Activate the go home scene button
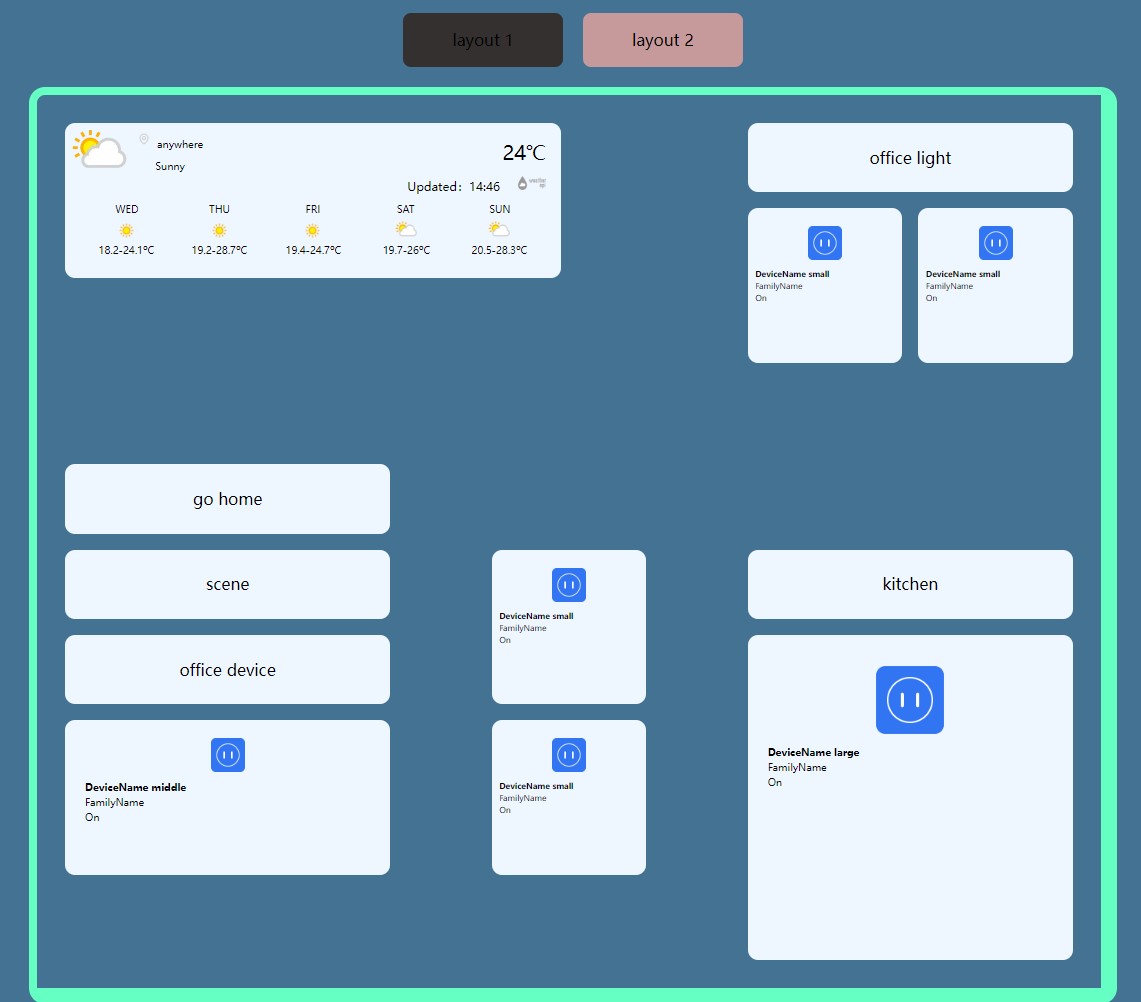 [x=227, y=499]
